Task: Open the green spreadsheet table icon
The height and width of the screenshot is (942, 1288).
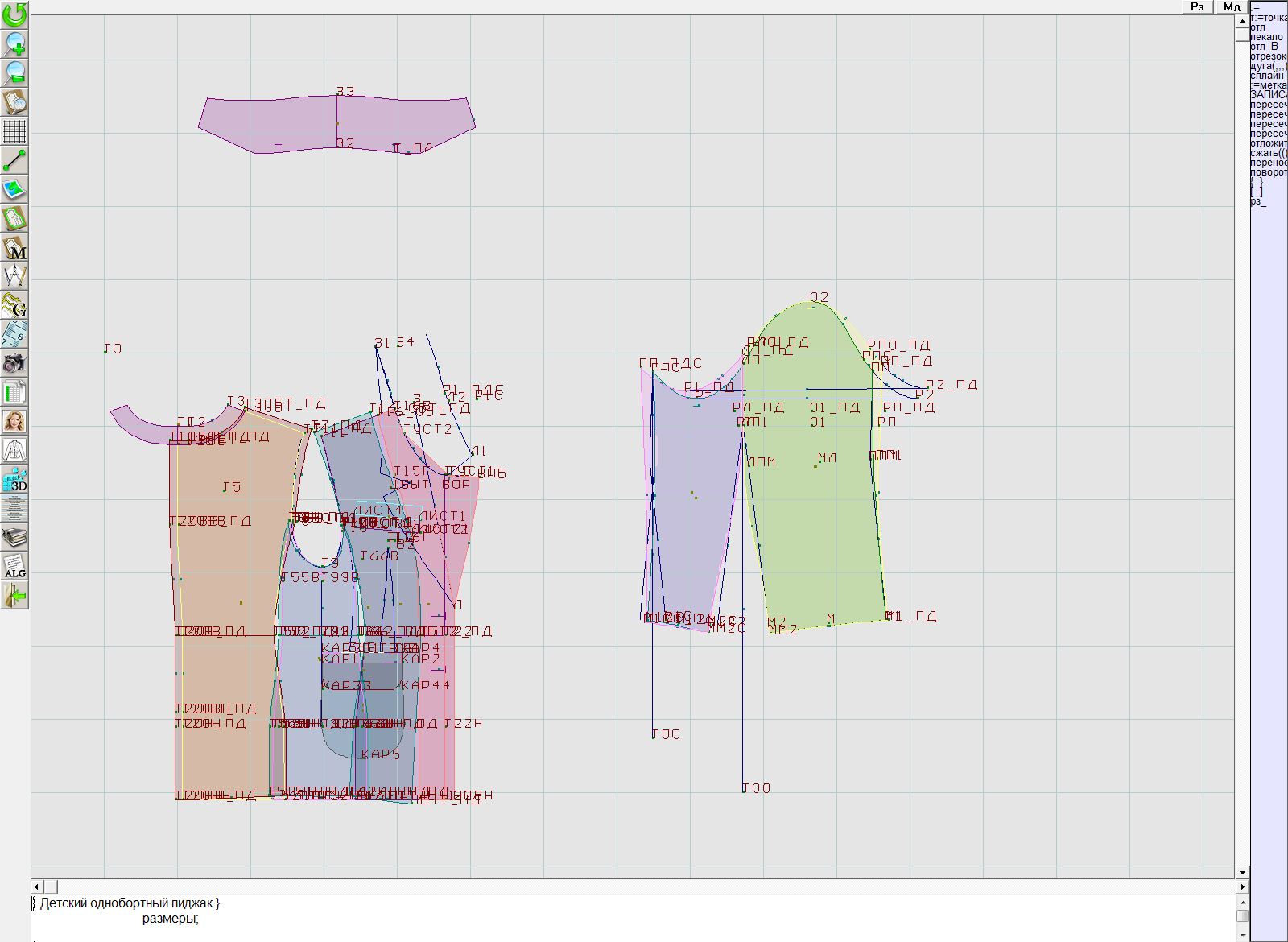Action: pyautogui.click(x=14, y=392)
